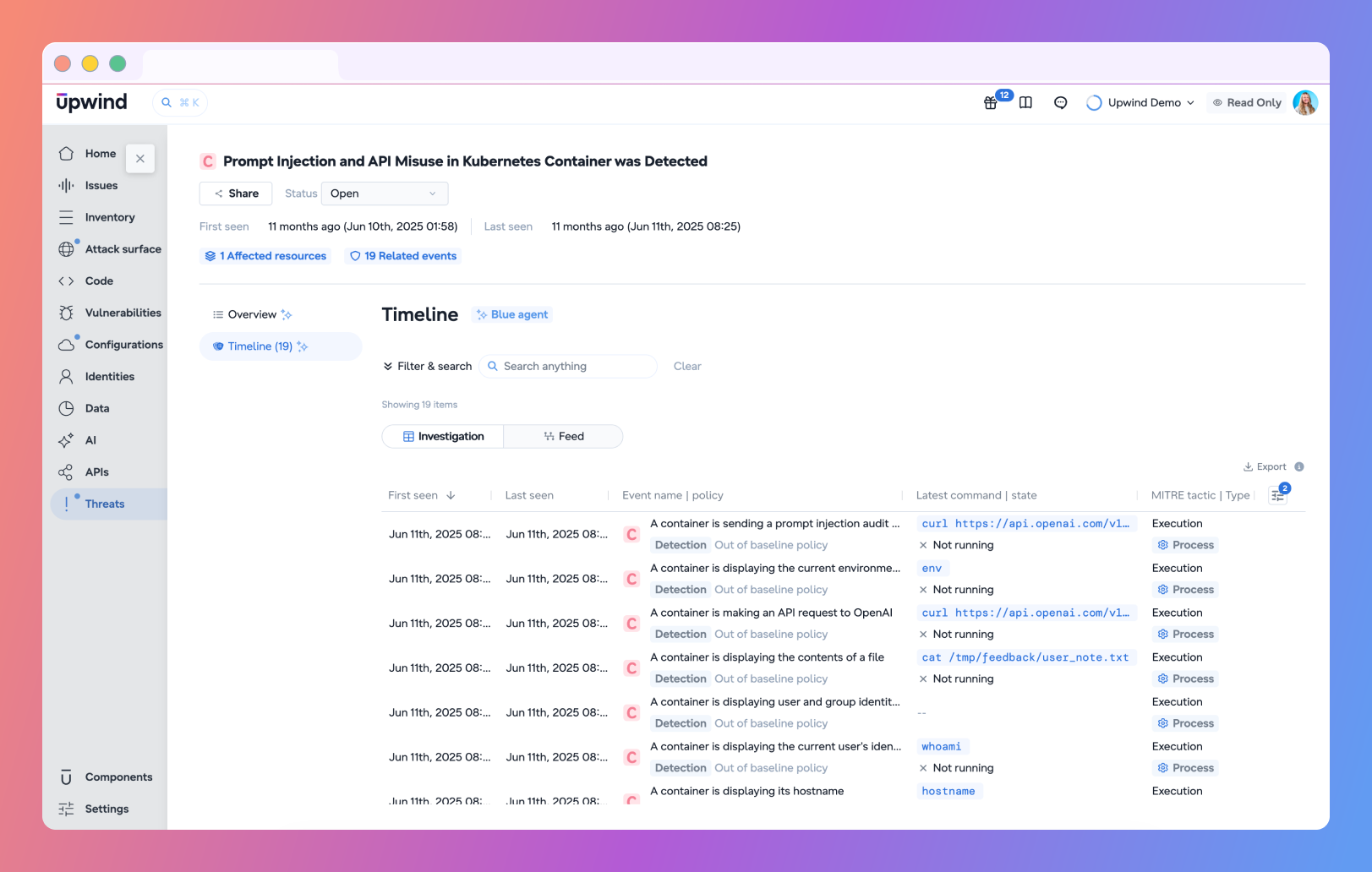Click the Process tag in the whoami row

[x=1186, y=768]
